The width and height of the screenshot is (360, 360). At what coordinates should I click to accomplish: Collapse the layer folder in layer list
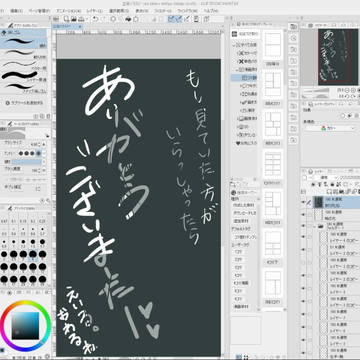[x=315, y=227]
